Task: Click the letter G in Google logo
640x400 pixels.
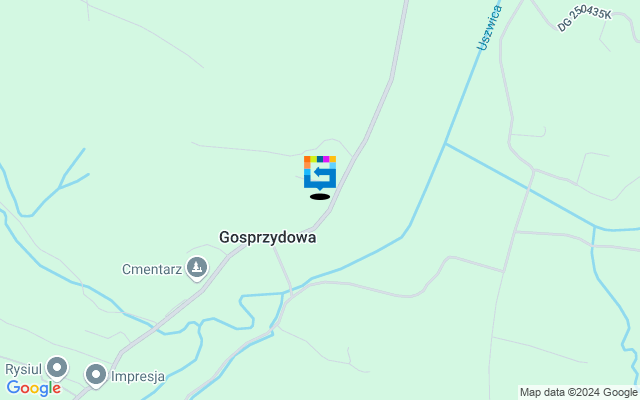Action: pos(13,387)
